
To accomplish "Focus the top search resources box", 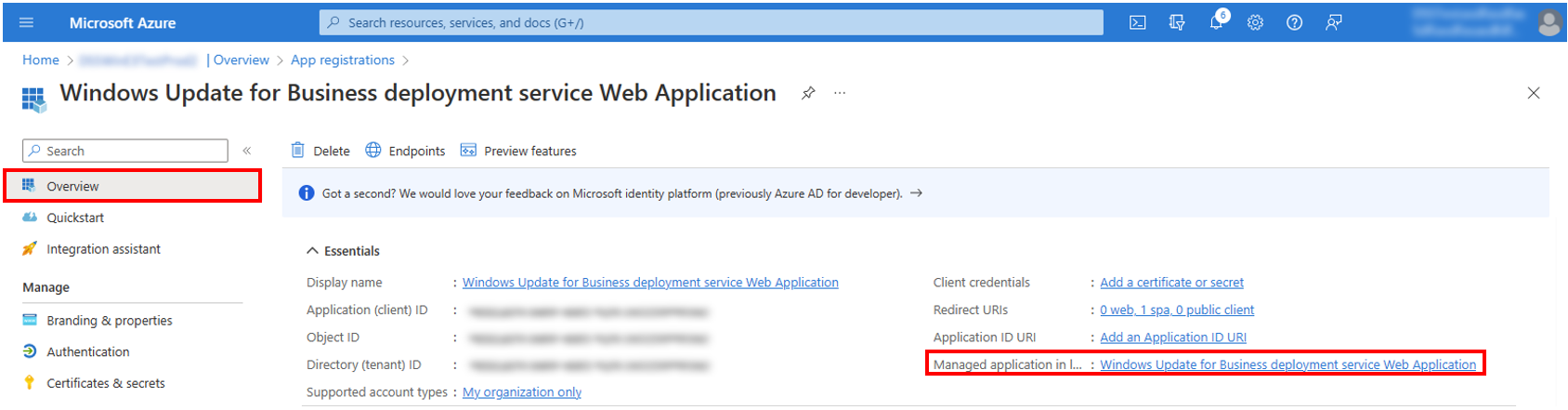I will pyautogui.click(x=712, y=22).
